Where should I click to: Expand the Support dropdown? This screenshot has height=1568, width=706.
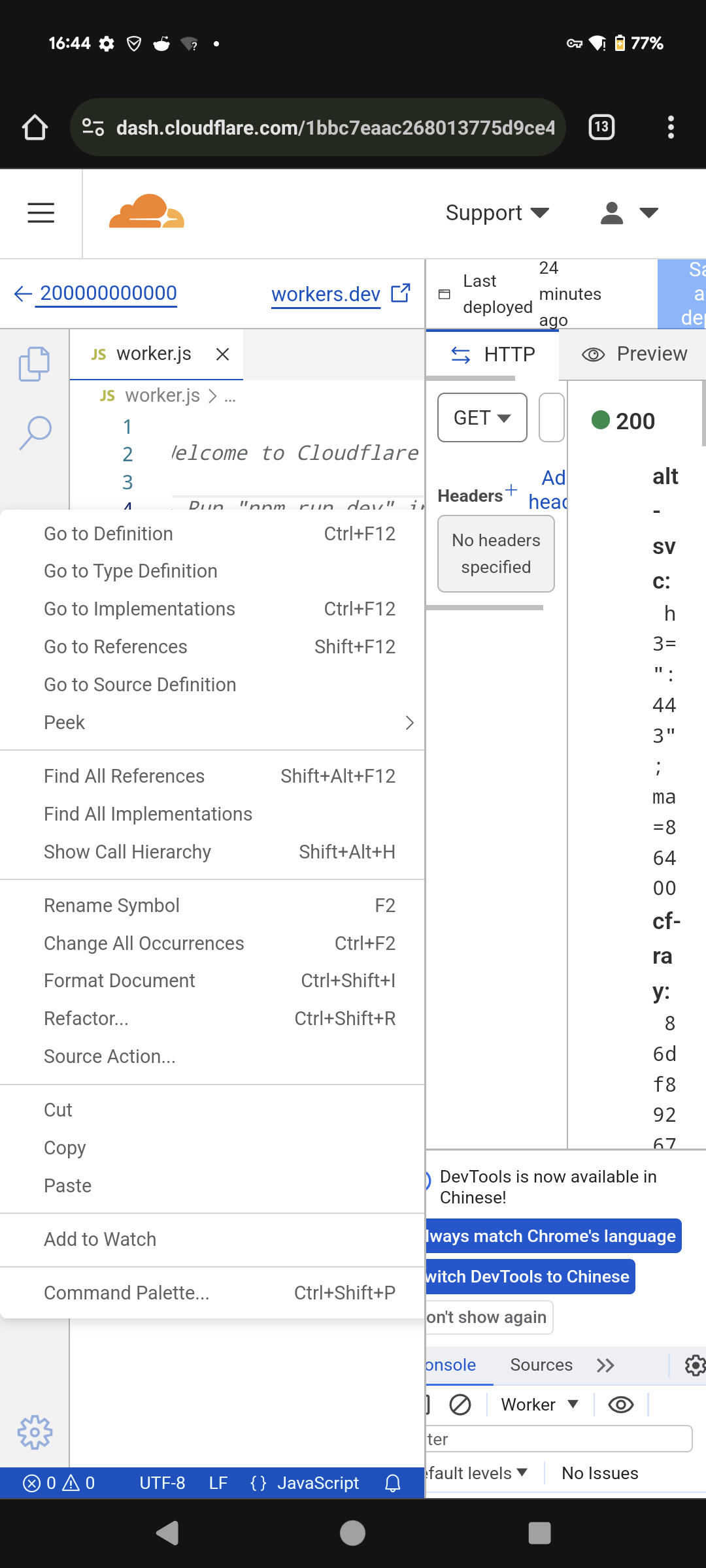point(497,213)
